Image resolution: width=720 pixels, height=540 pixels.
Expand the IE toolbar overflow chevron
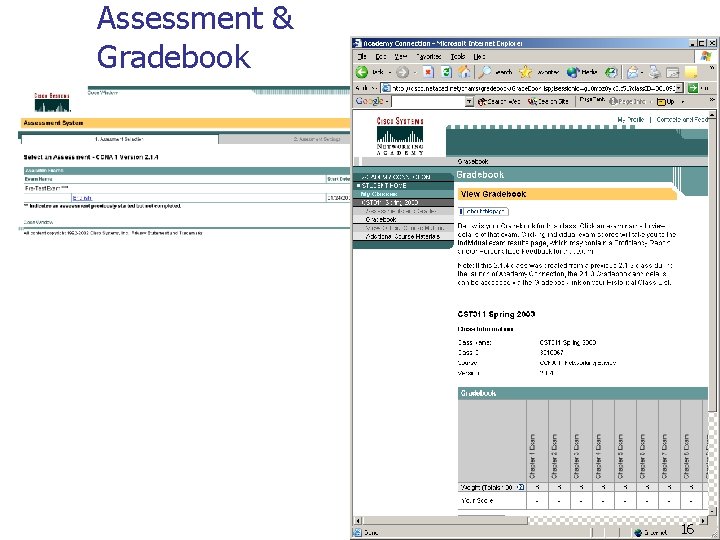pyautogui.click(x=712, y=68)
